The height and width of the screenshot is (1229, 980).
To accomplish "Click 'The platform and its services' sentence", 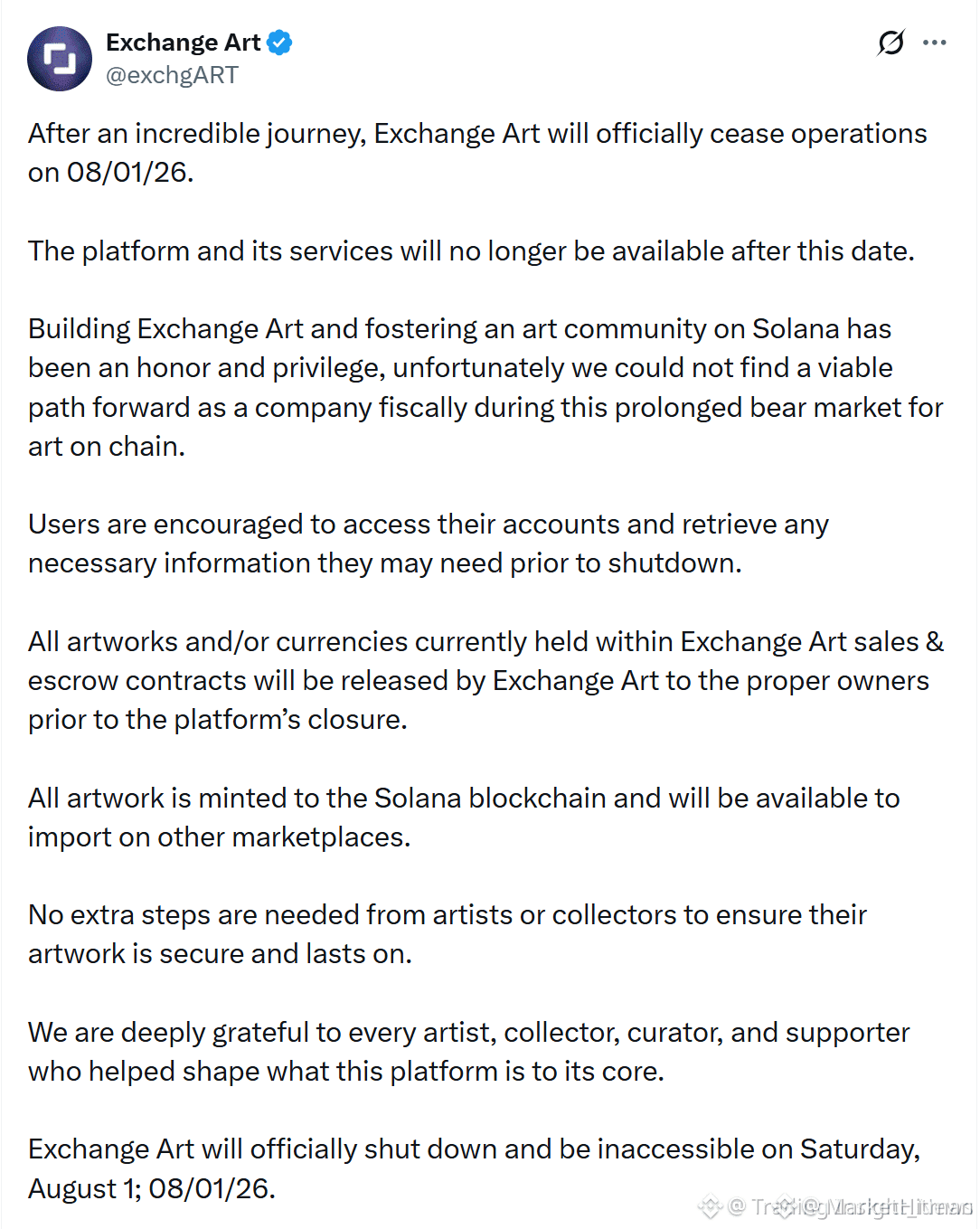I will pos(471,251).
